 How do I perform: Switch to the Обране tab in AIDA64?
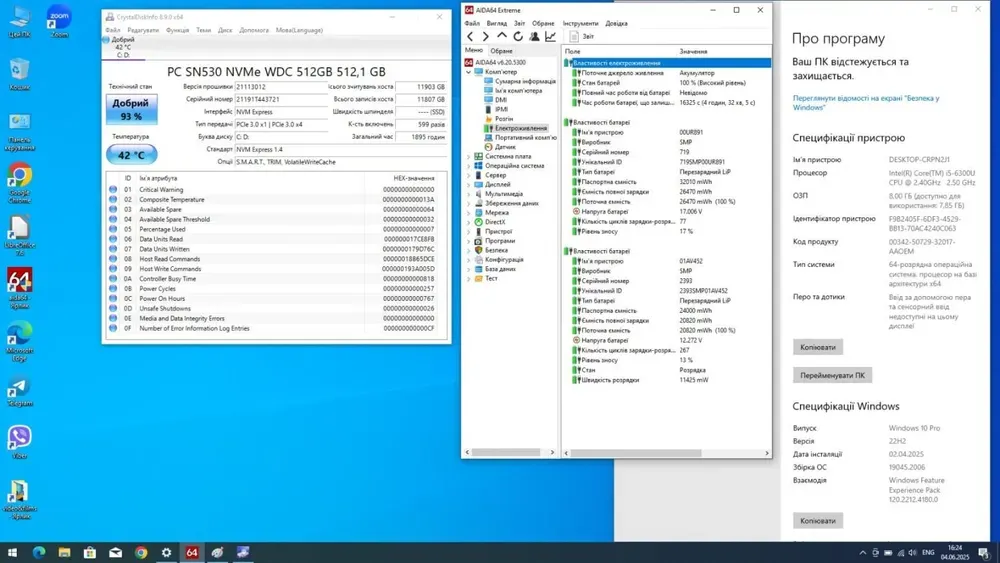point(501,51)
